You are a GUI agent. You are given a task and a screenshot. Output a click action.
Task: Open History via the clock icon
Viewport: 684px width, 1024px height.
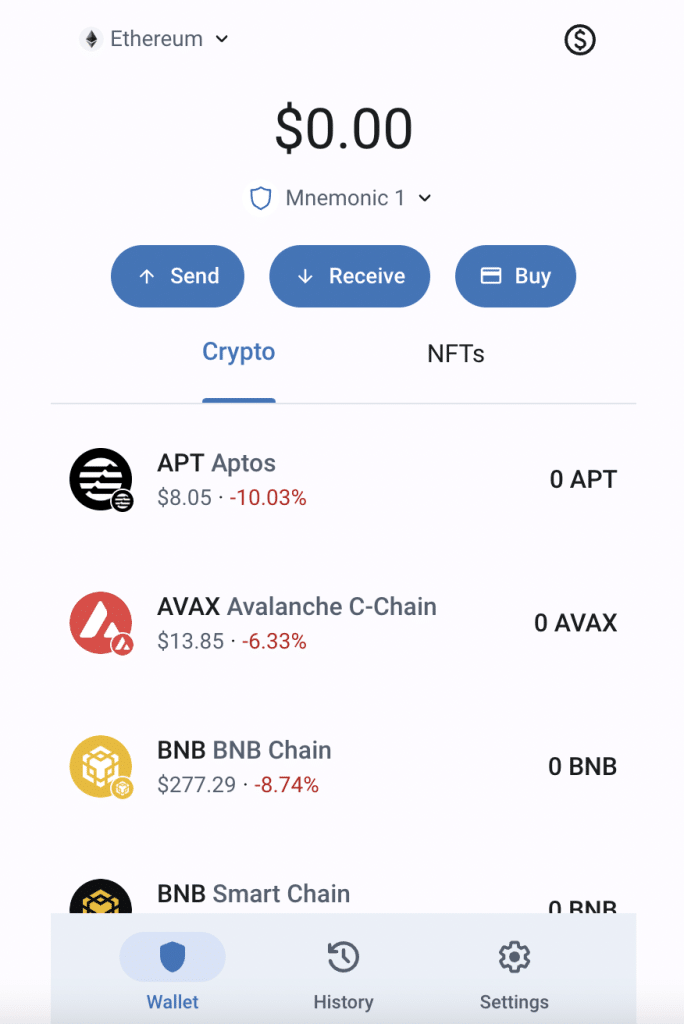[x=343, y=957]
